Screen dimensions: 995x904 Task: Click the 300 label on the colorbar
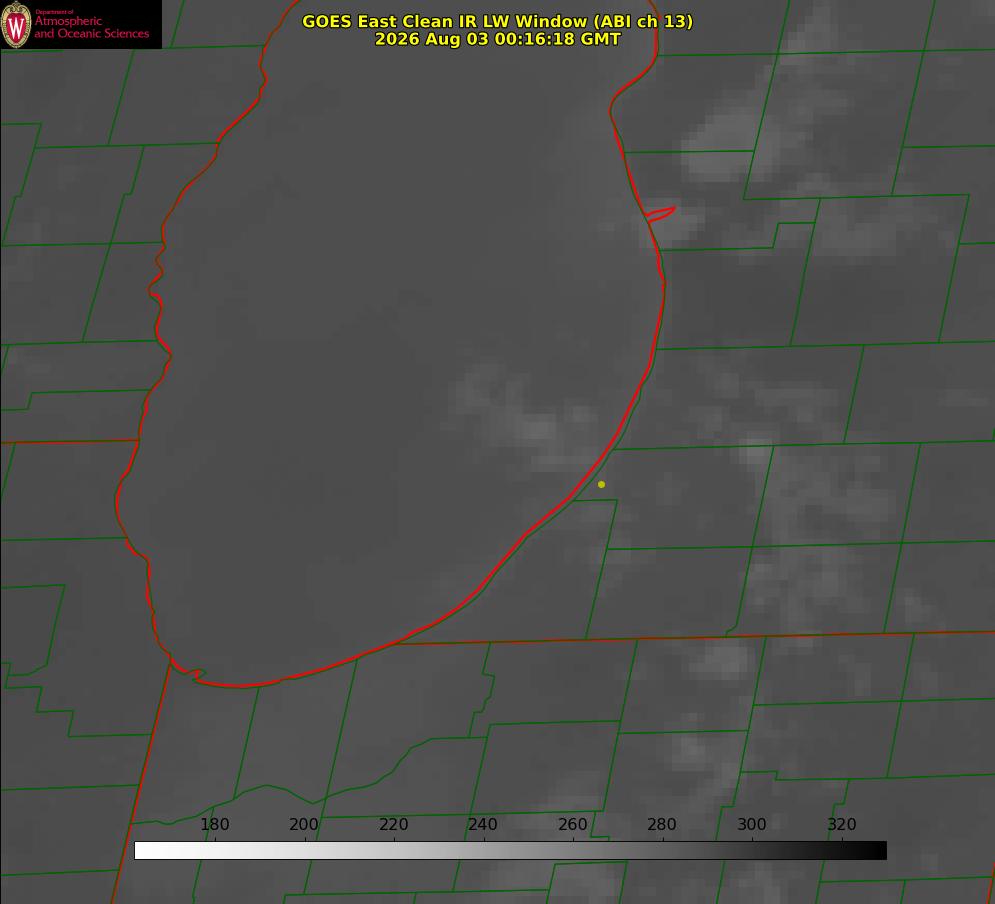(752, 824)
